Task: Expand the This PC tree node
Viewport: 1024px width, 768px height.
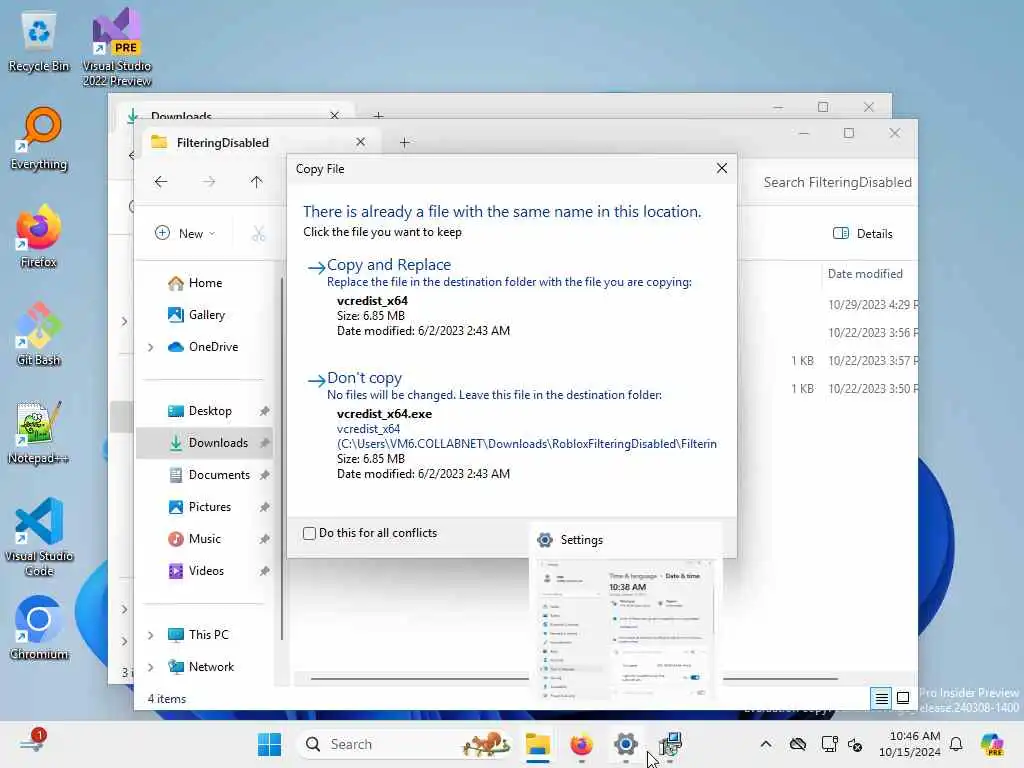Action: pos(151,635)
